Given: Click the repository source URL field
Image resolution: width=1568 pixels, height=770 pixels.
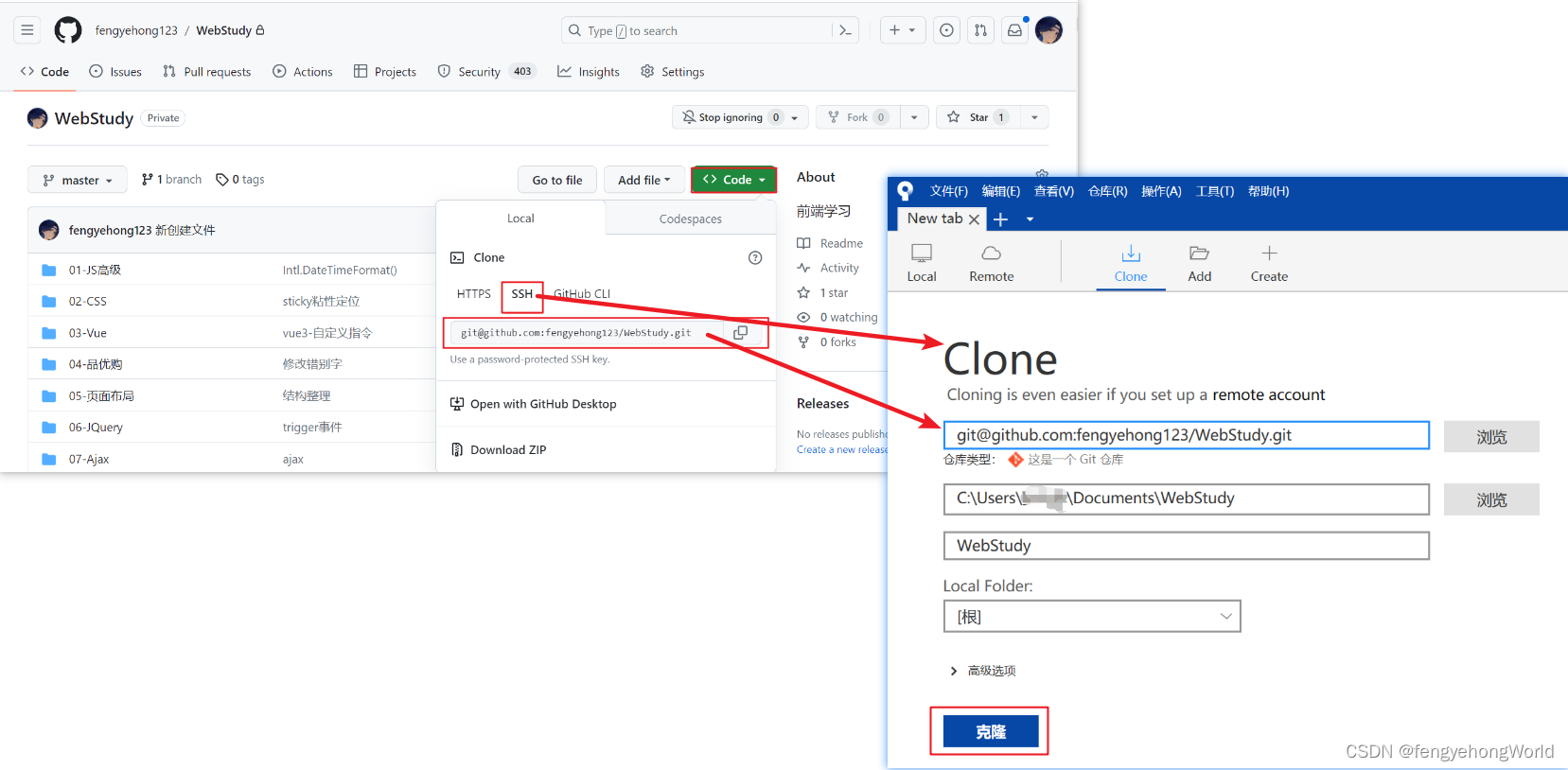Looking at the screenshot, I should [x=1187, y=435].
